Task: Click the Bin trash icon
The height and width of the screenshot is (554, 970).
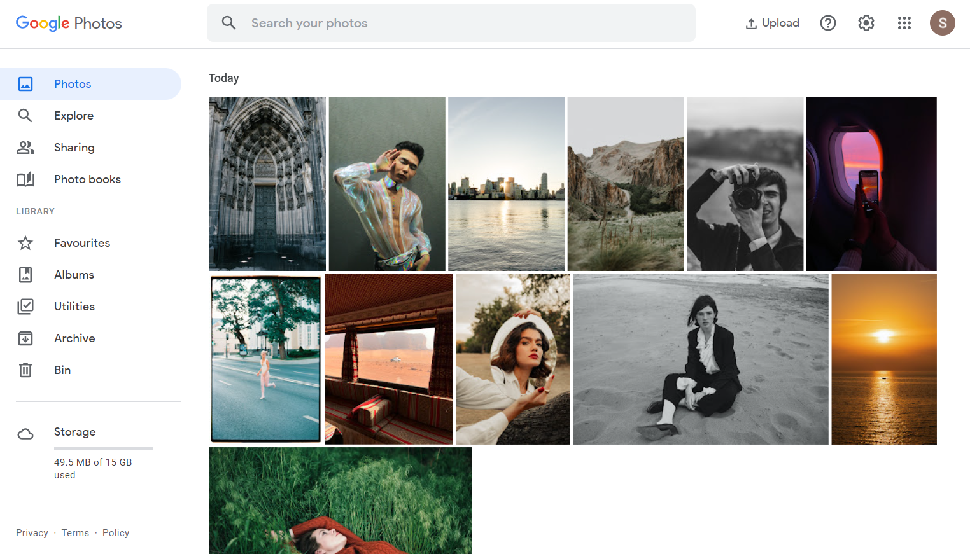Action: pyautogui.click(x=25, y=370)
